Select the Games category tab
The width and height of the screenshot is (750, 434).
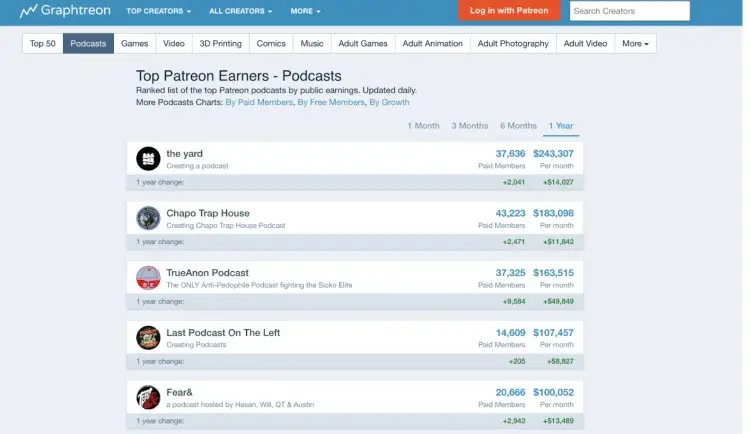coord(134,44)
